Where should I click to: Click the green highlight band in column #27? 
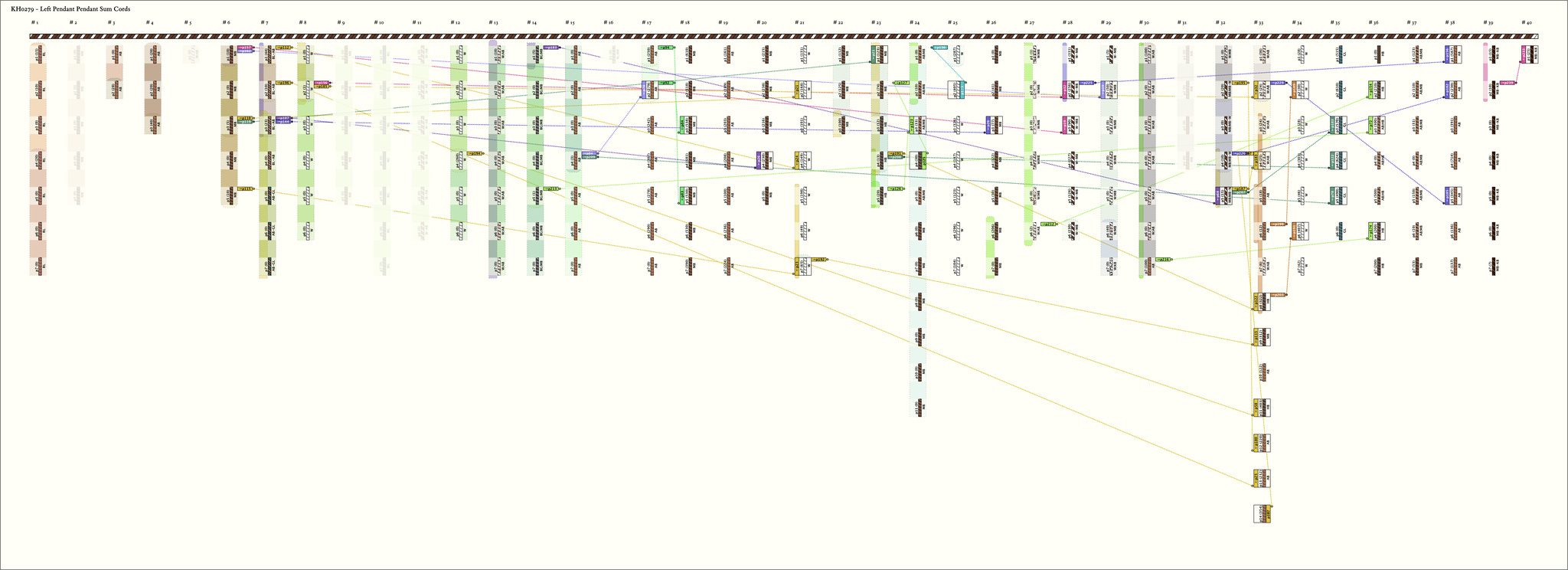coord(1028,146)
